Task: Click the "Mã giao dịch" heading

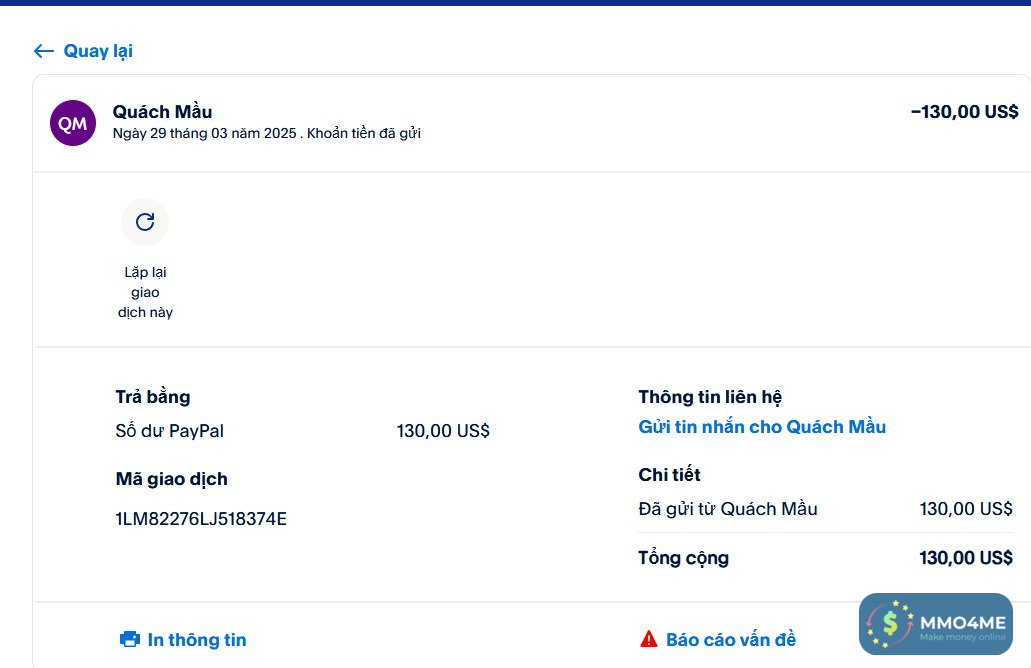Action: coord(172,479)
